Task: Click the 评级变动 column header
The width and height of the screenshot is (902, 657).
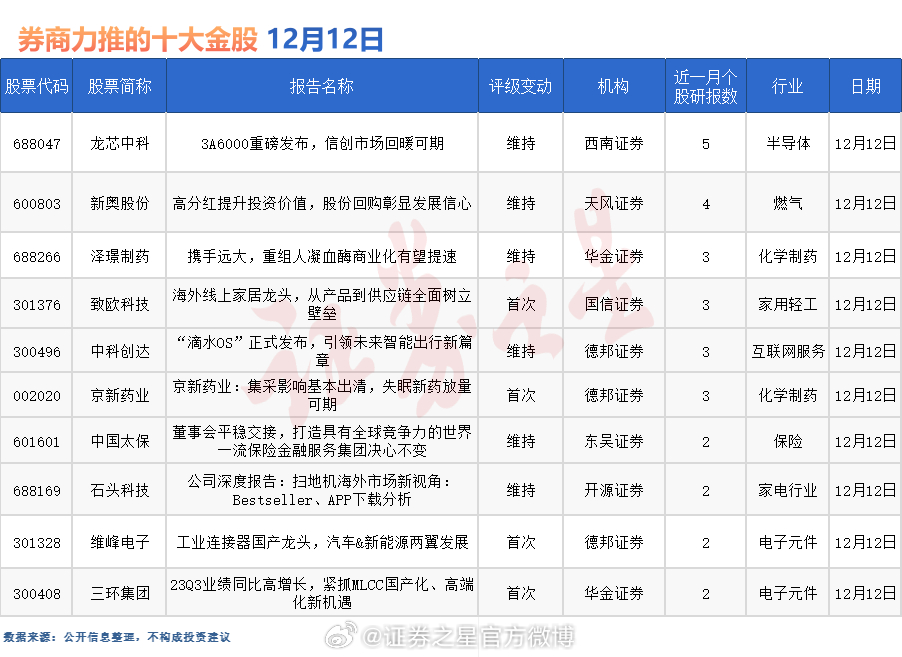Action: coord(521,86)
